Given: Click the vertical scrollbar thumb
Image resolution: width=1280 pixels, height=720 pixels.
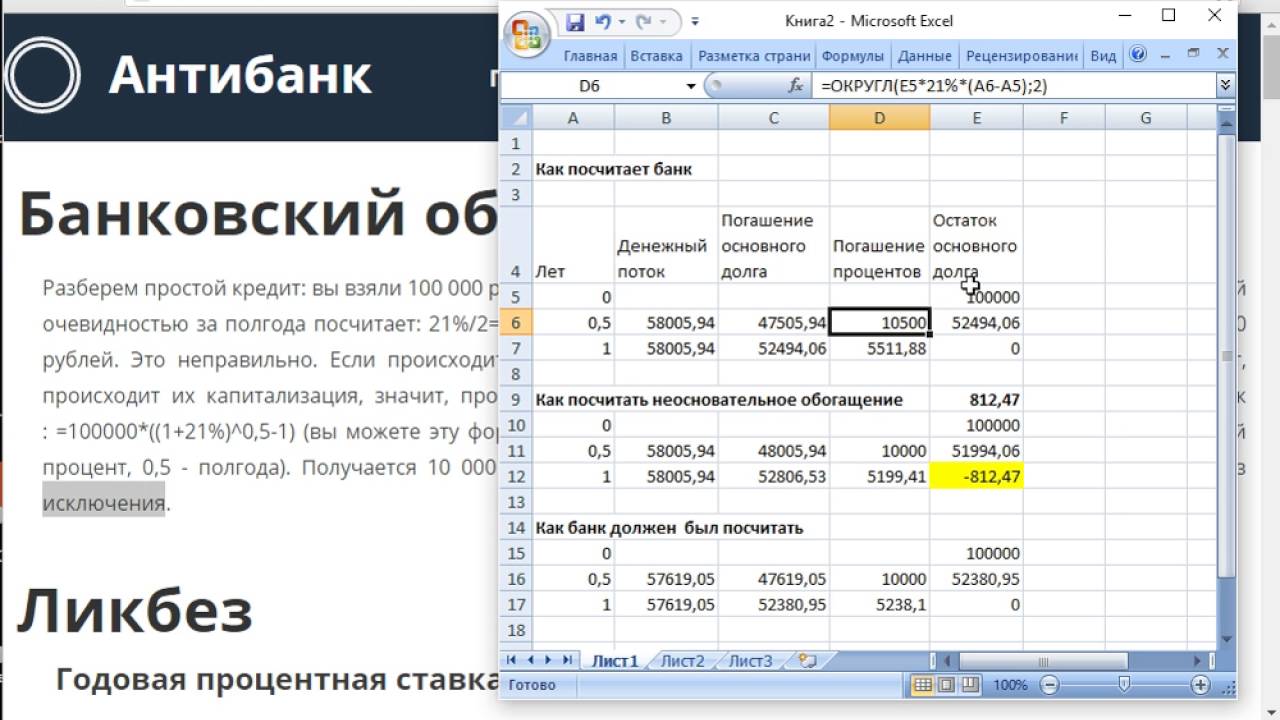Looking at the screenshot, I should click(1227, 357).
